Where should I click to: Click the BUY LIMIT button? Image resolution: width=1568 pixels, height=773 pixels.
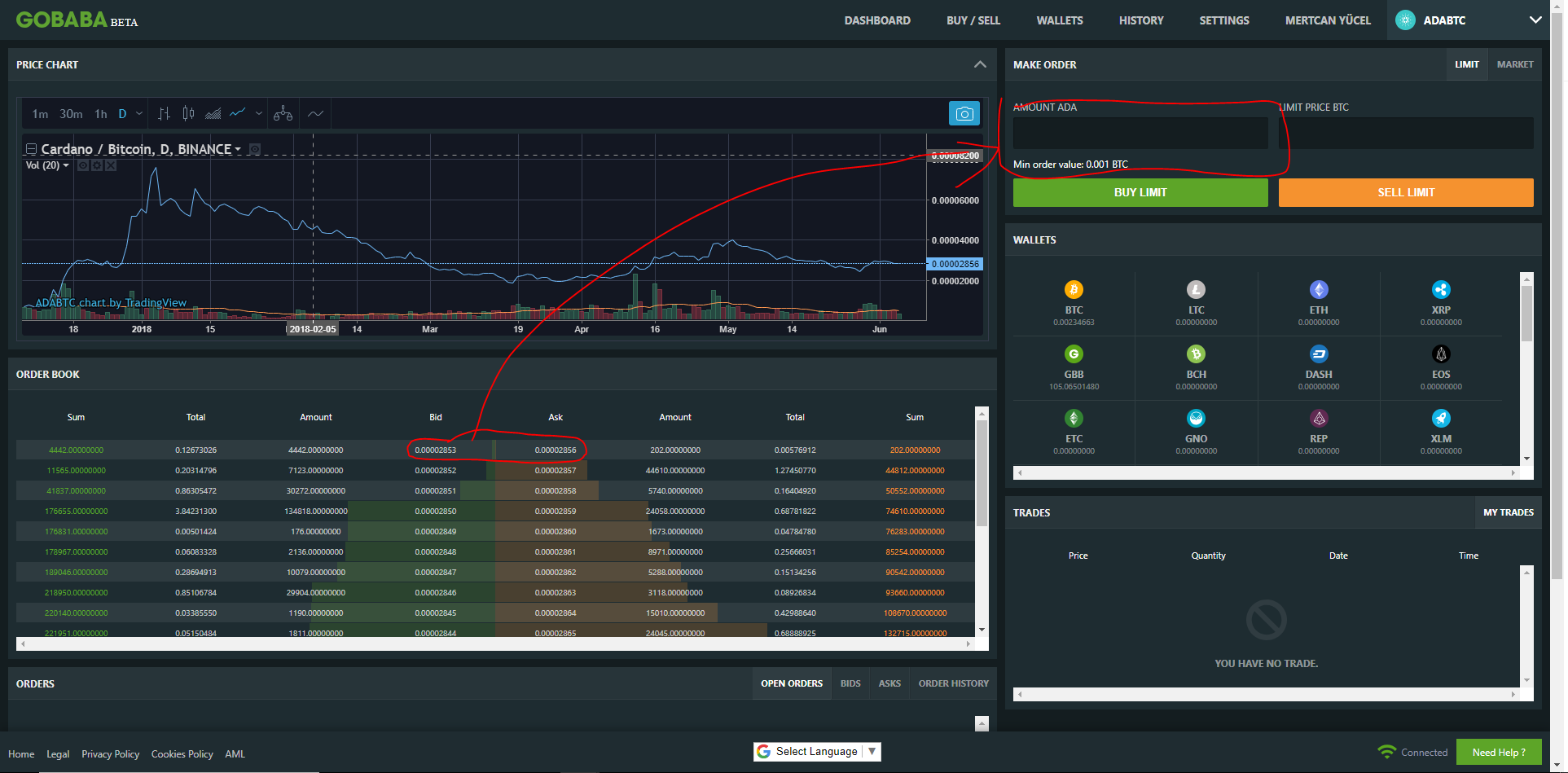[1140, 192]
